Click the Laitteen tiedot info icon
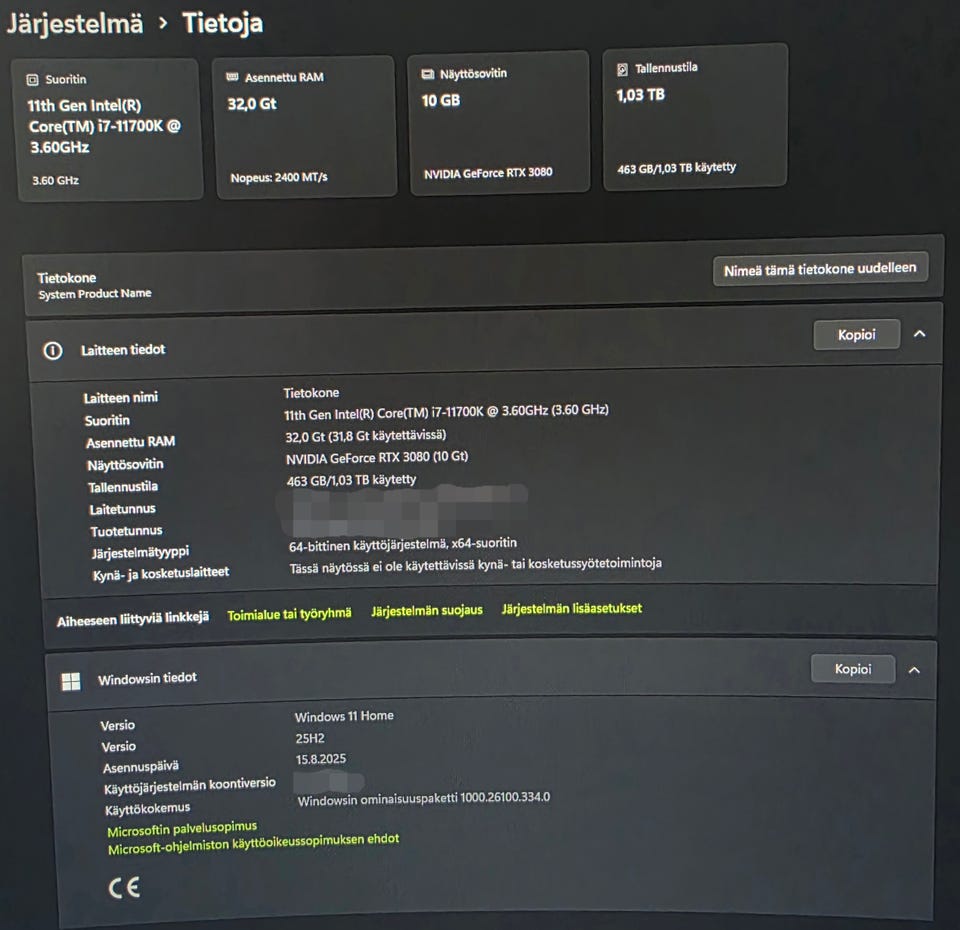Image resolution: width=960 pixels, height=930 pixels. [53, 351]
